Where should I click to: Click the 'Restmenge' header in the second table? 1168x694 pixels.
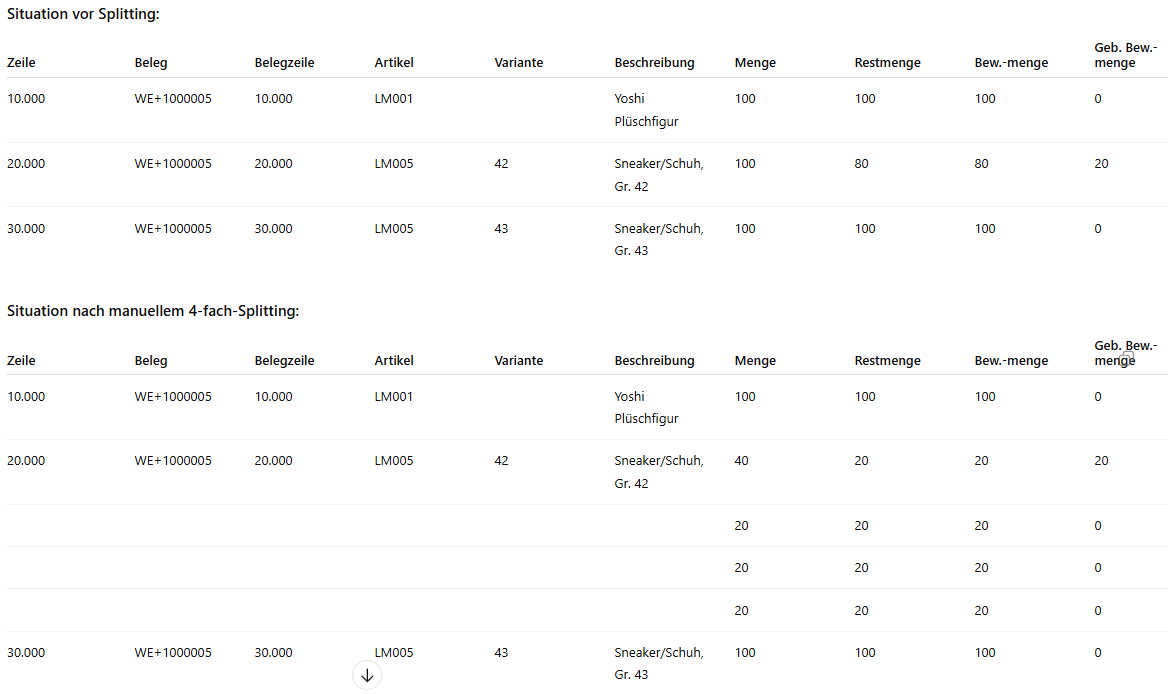point(887,361)
